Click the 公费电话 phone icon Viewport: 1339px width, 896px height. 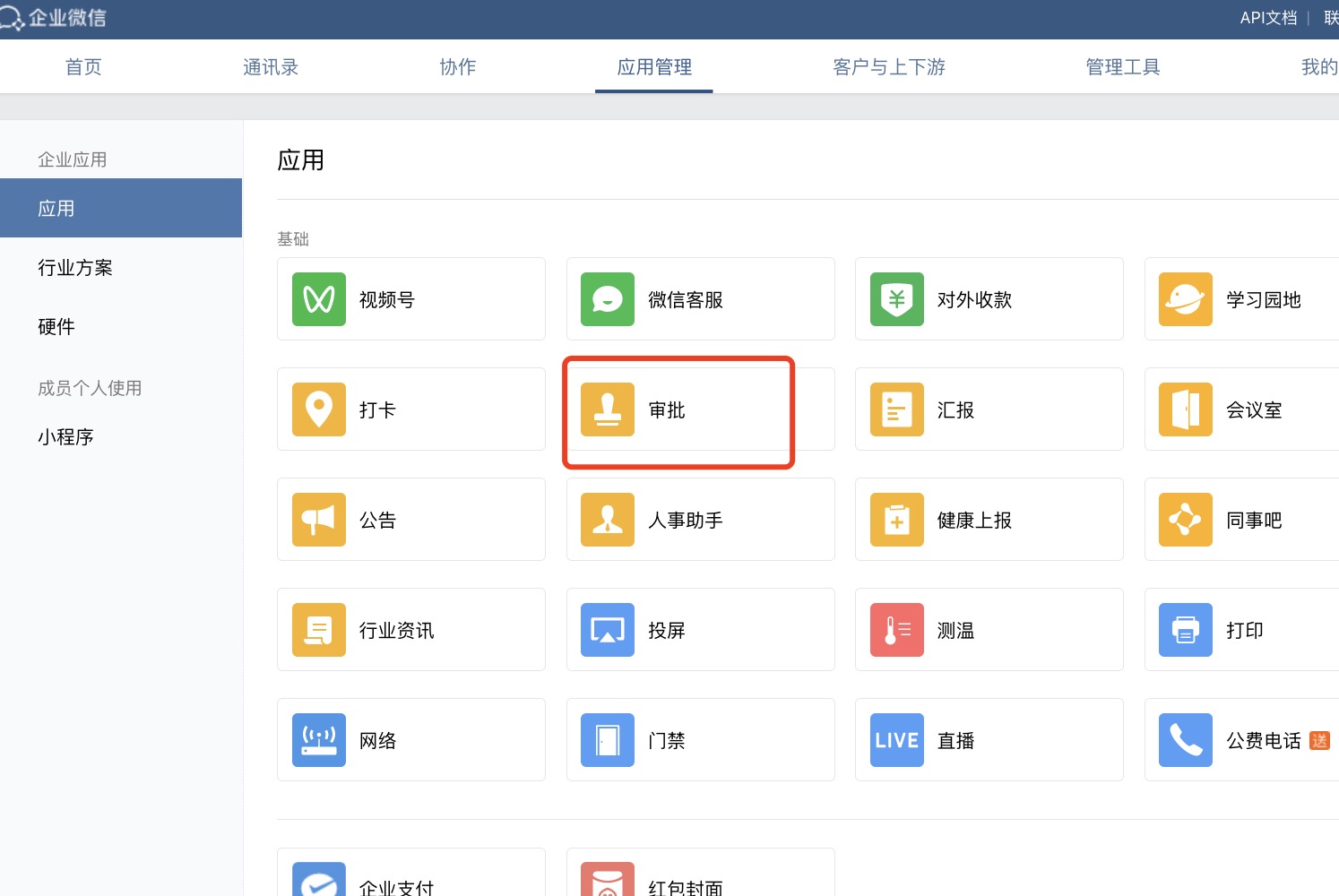click(1186, 740)
